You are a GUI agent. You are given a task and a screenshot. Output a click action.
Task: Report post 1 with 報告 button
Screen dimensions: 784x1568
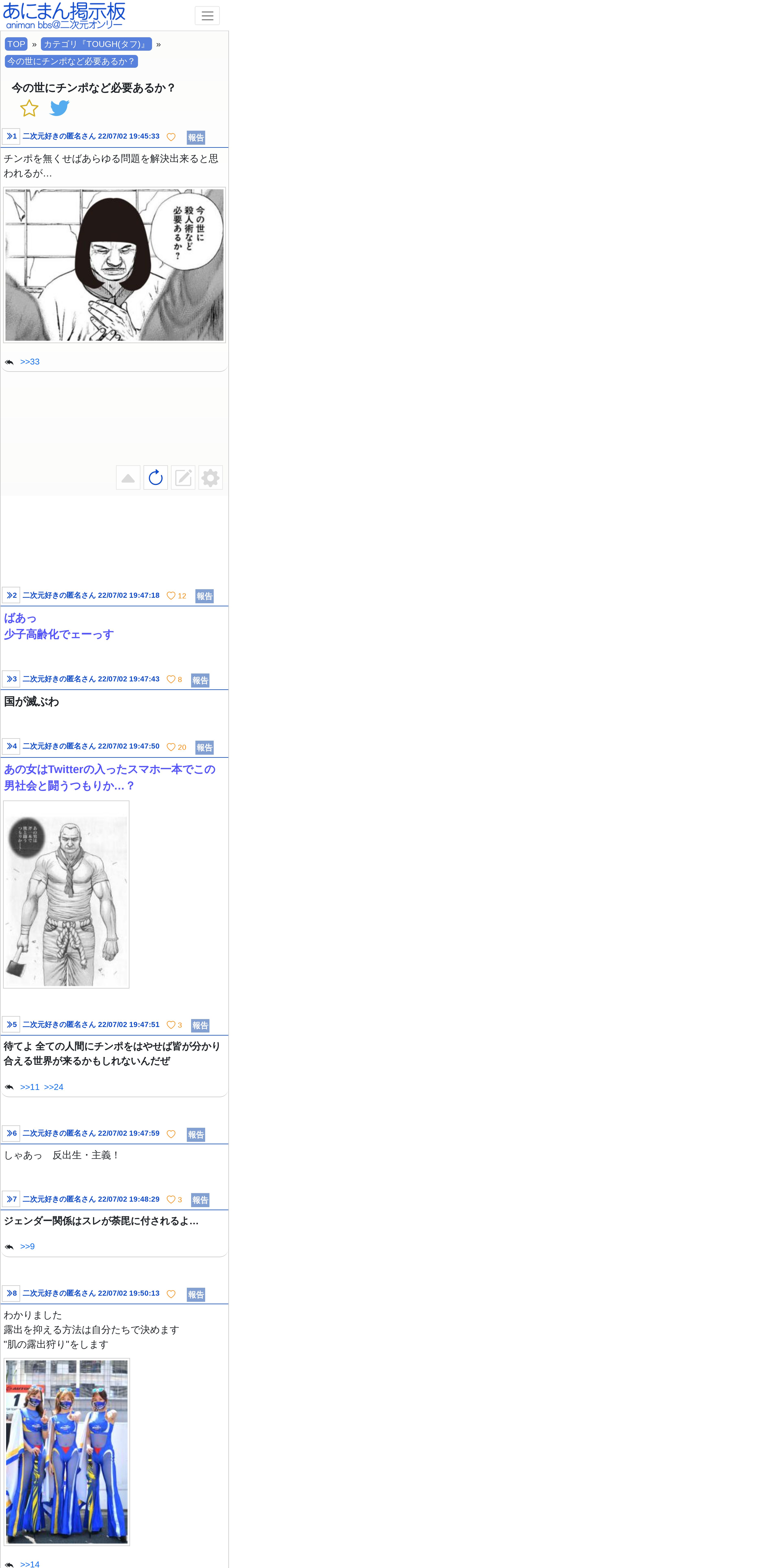point(196,138)
